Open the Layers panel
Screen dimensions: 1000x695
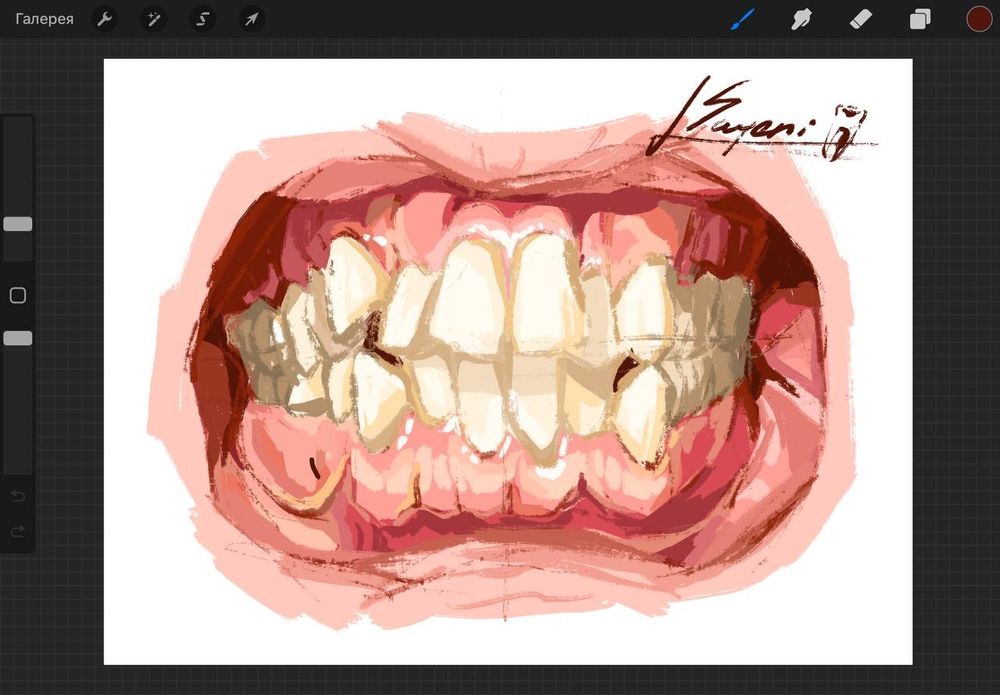coord(920,19)
